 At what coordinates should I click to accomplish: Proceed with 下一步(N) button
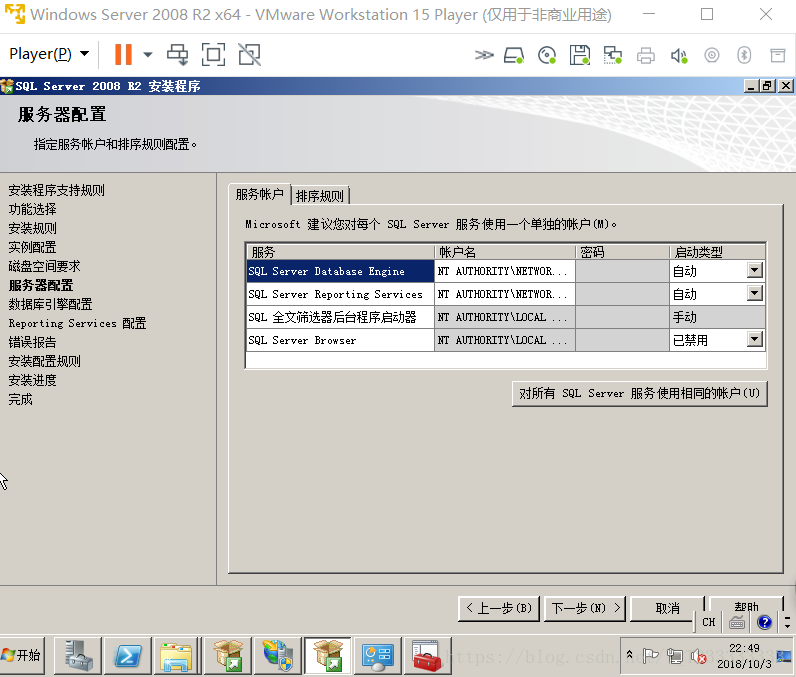tap(585, 608)
